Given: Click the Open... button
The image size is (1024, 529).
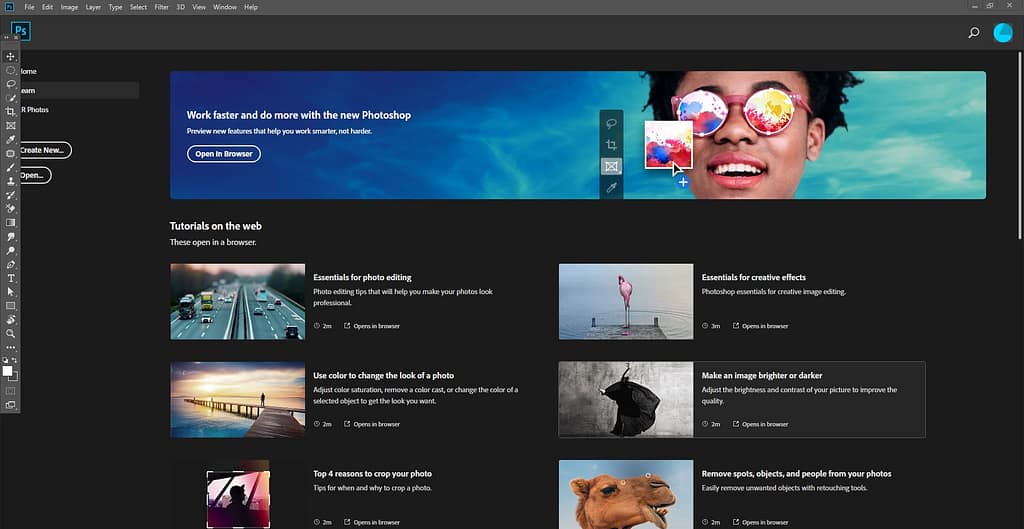Looking at the screenshot, I should [x=35, y=175].
